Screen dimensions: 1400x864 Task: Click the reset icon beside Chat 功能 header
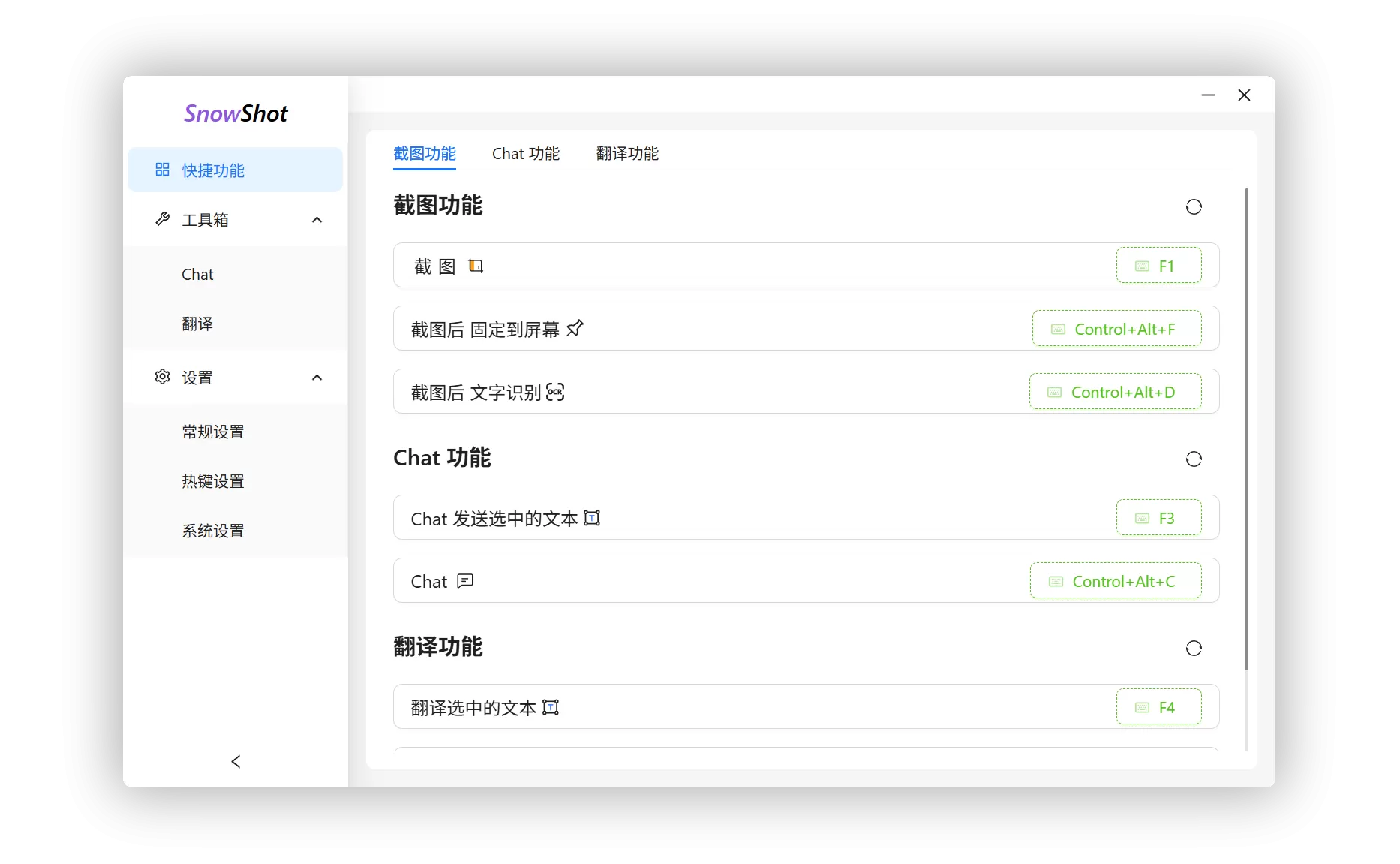[1193, 459]
